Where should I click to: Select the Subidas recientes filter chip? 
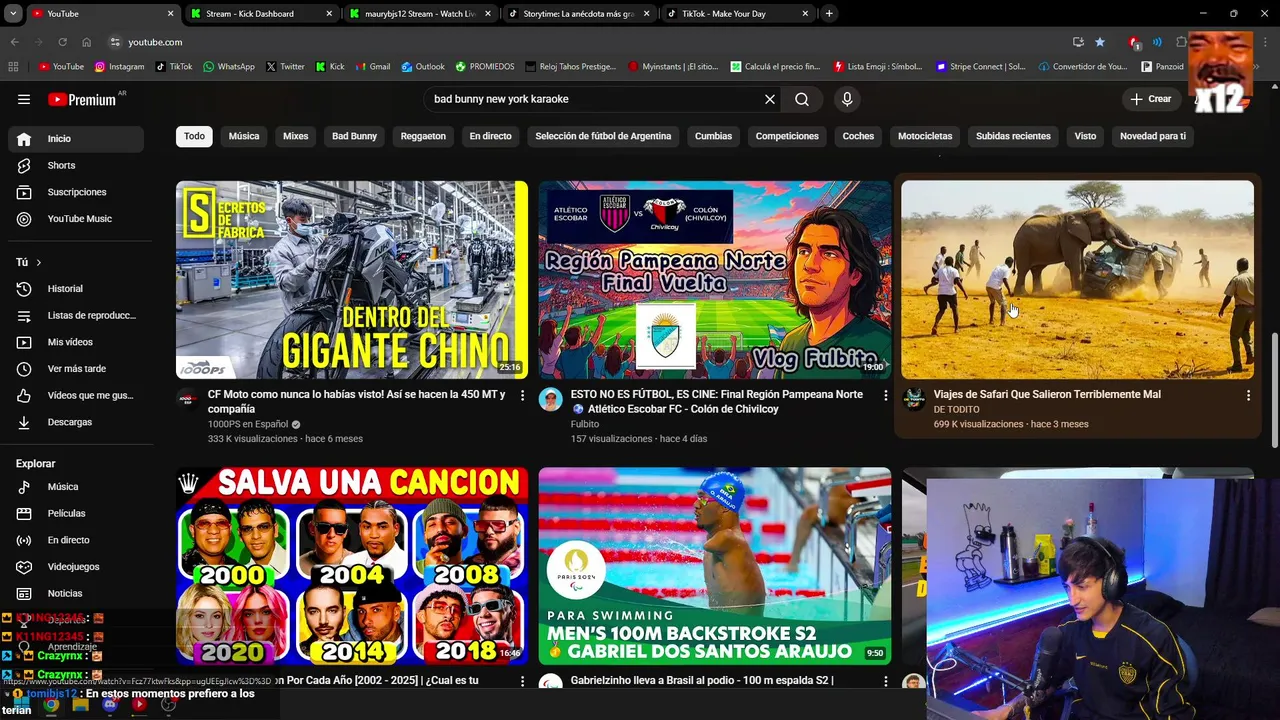pos(1013,136)
